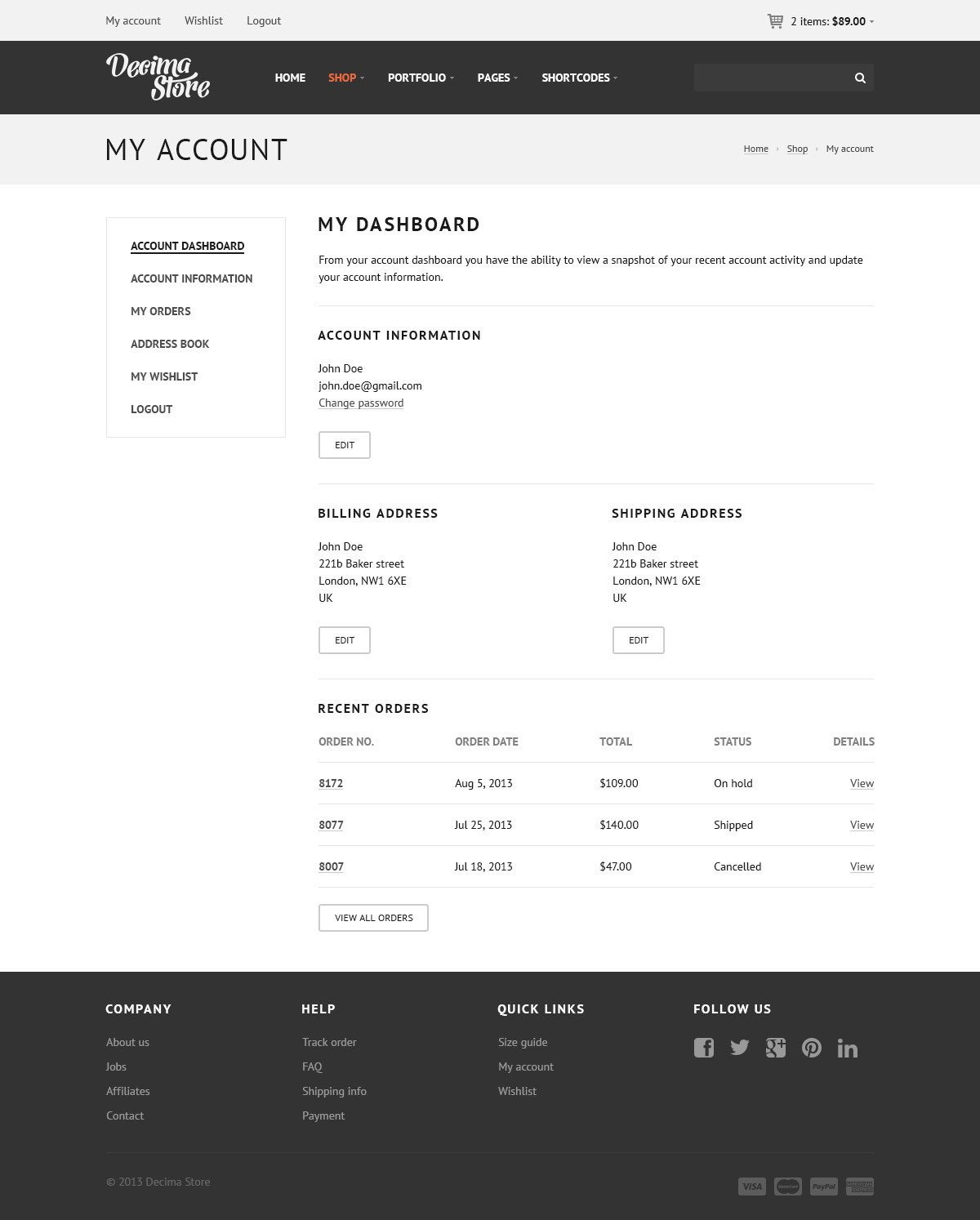The width and height of the screenshot is (980, 1220).
Task: Go to the Home nav item
Action: pyautogui.click(x=290, y=78)
